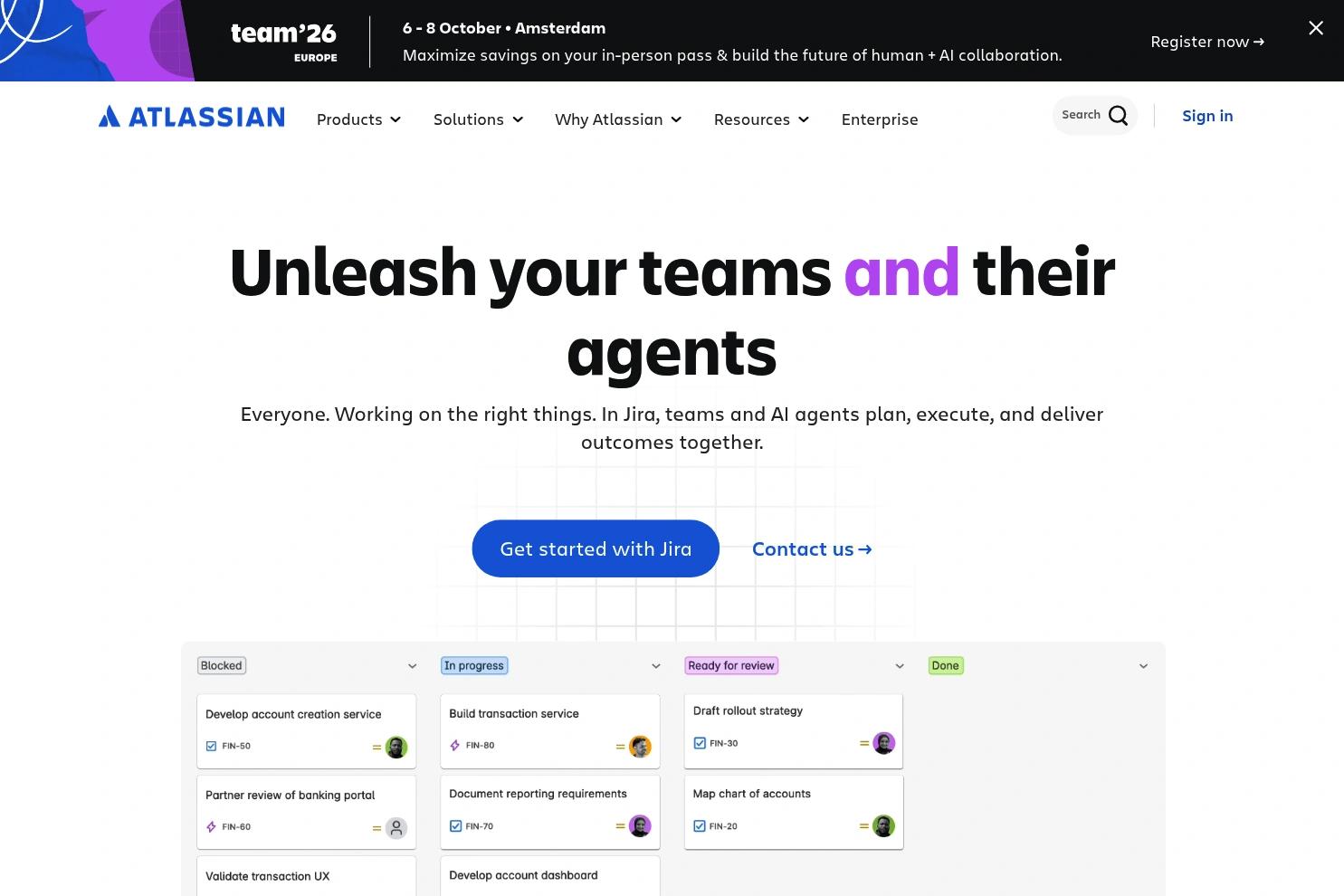Click the unassigned avatar on the FIN-60 card

pos(396,828)
